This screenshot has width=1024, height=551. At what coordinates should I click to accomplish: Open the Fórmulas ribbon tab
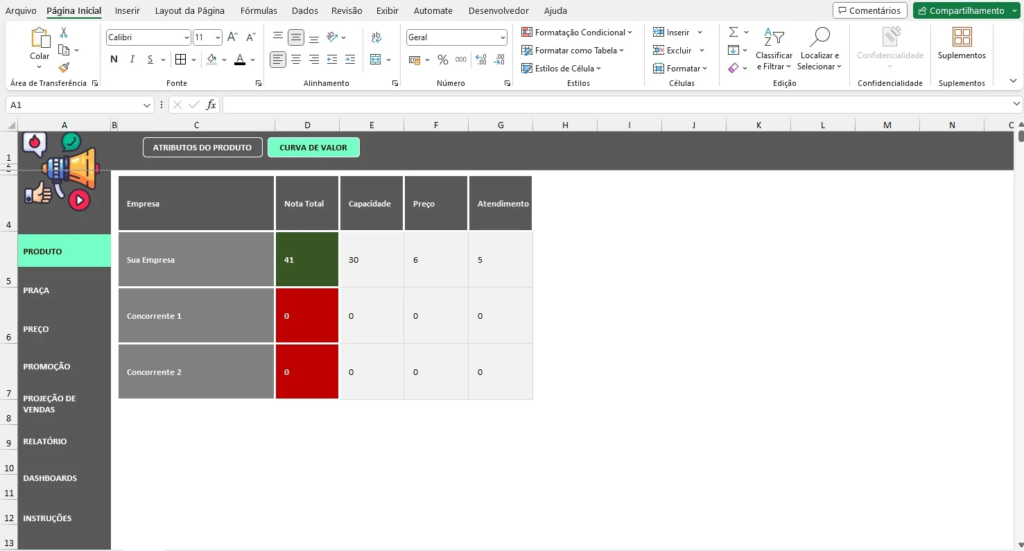pos(258,10)
